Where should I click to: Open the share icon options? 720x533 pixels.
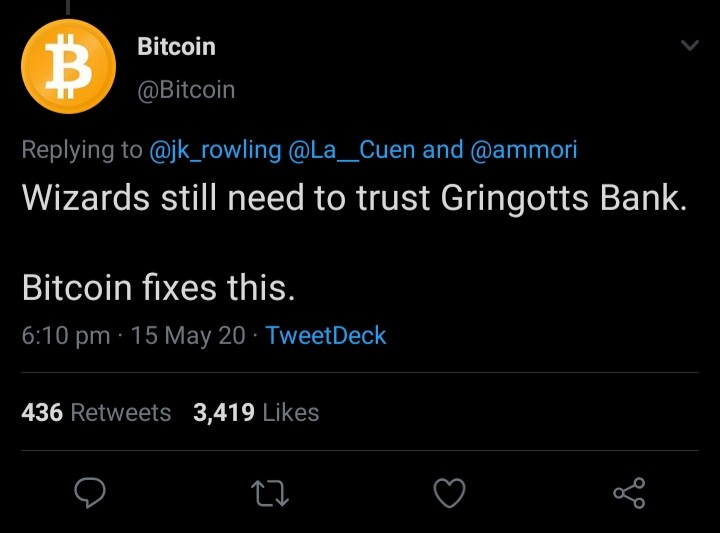point(629,492)
